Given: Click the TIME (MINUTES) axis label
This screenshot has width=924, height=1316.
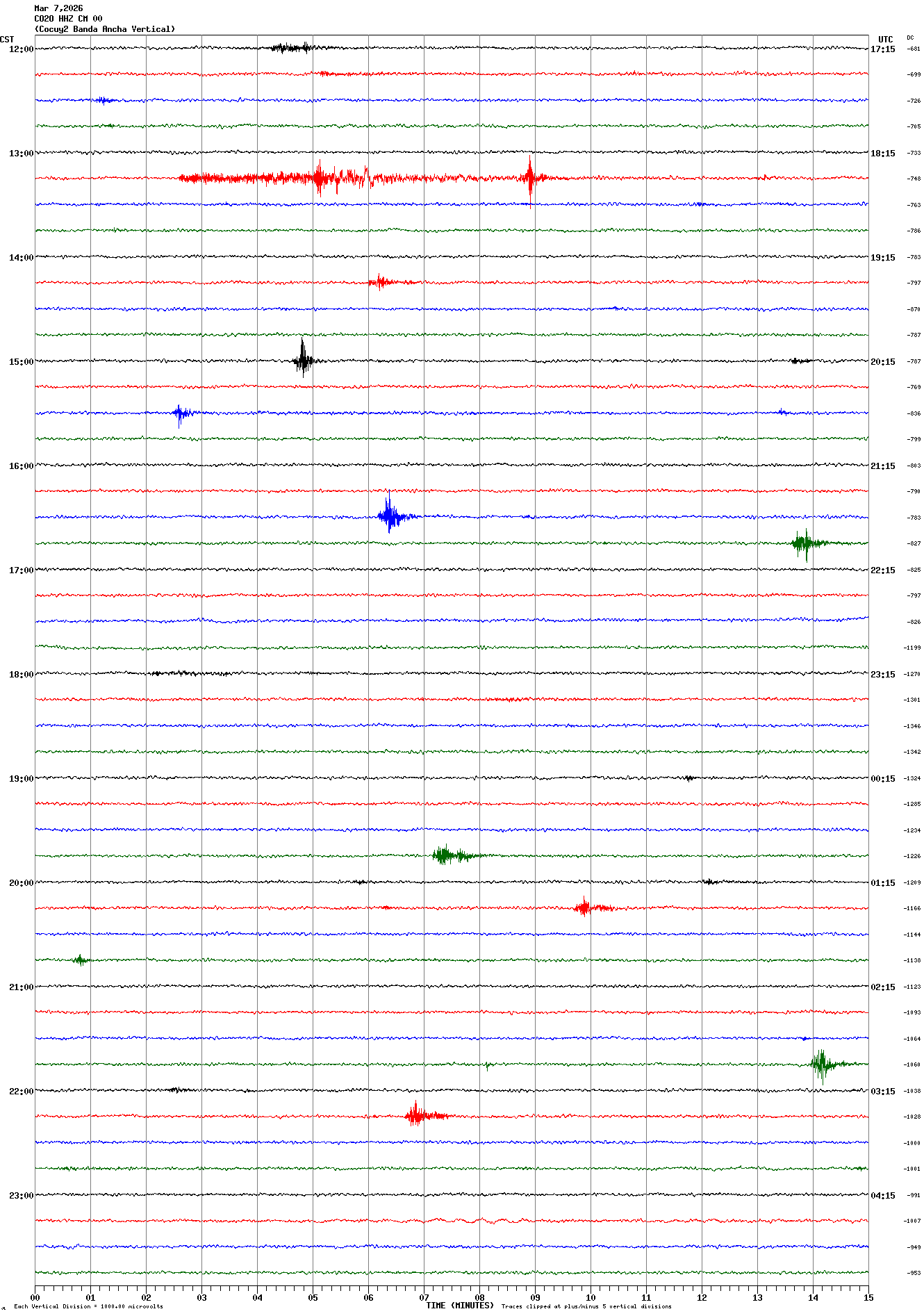Looking at the screenshot, I should point(459,1306).
